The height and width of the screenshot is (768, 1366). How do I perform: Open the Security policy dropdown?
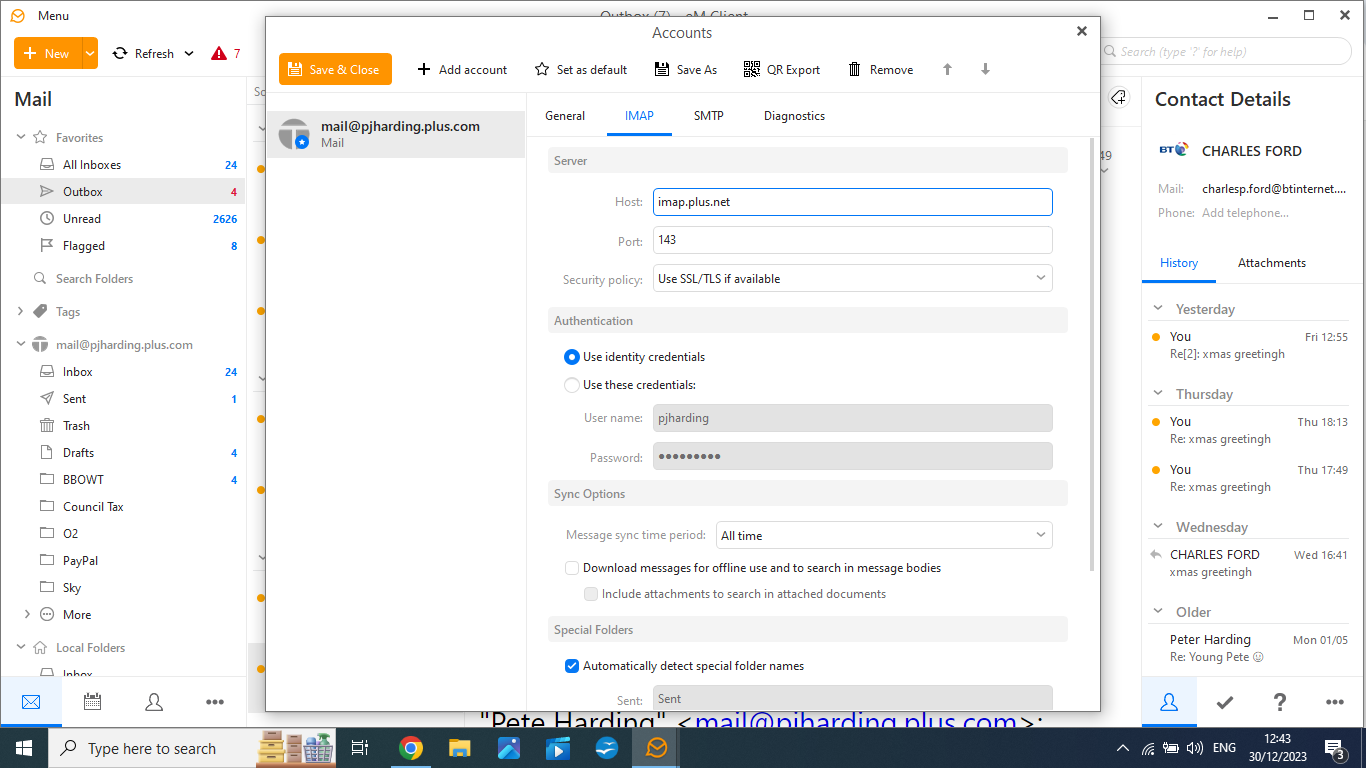[852, 279]
